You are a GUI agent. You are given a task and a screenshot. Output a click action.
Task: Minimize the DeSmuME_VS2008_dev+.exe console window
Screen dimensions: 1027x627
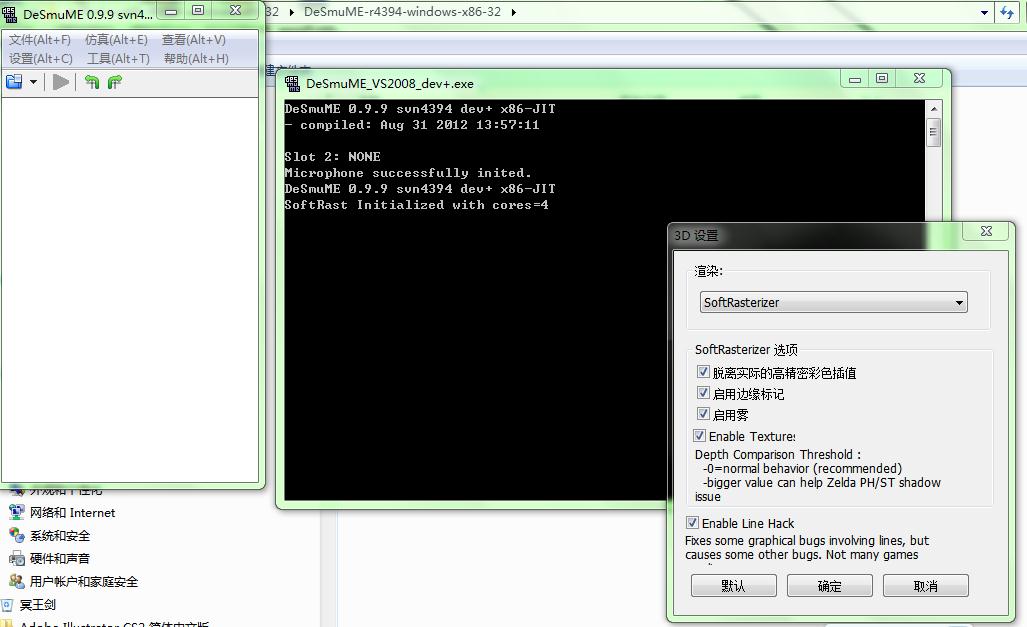coord(855,79)
